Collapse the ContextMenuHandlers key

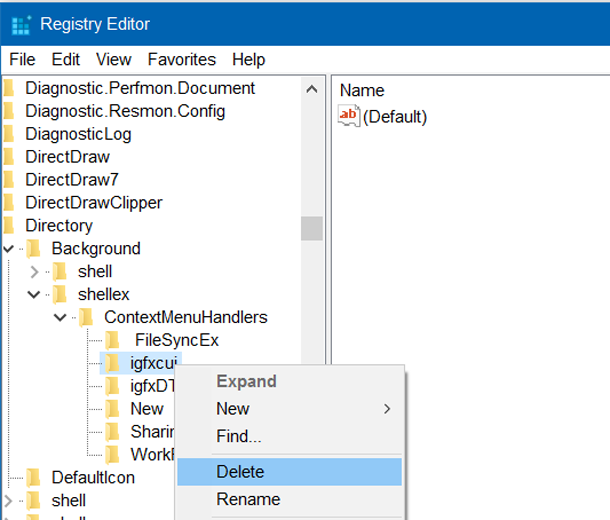[x=60, y=317]
